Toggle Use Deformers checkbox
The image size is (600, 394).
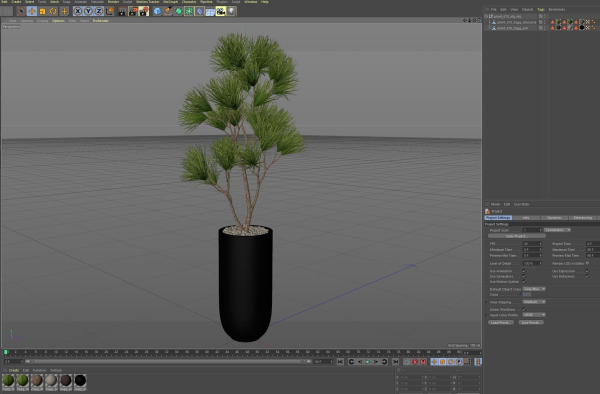[587, 276]
